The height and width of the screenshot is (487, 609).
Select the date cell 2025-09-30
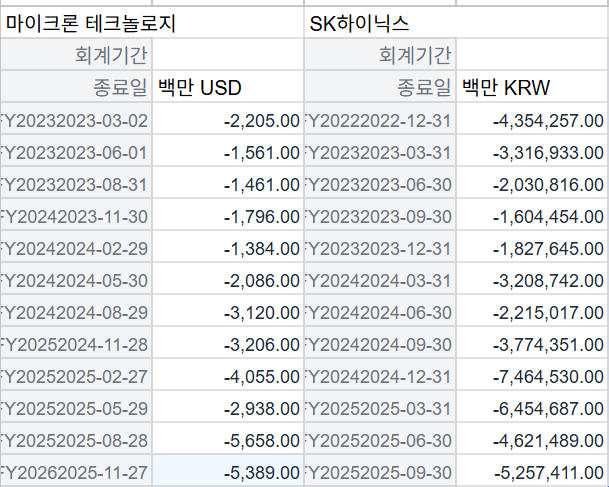point(380,471)
